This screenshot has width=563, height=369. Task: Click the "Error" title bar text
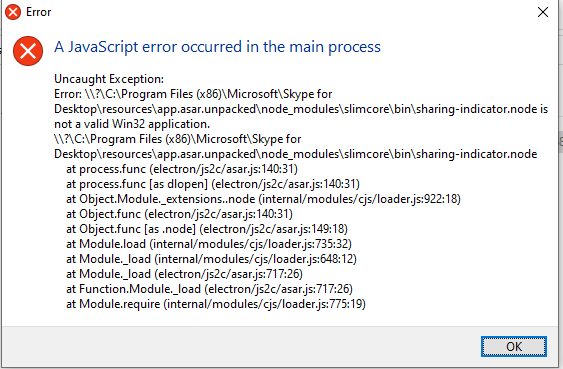(38, 12)
